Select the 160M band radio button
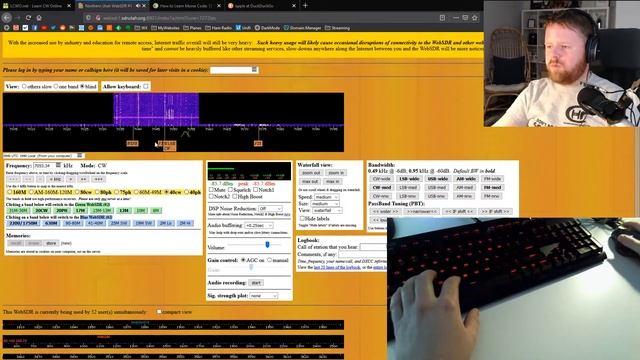Screen dimensions: 640x360 point(10,192)
